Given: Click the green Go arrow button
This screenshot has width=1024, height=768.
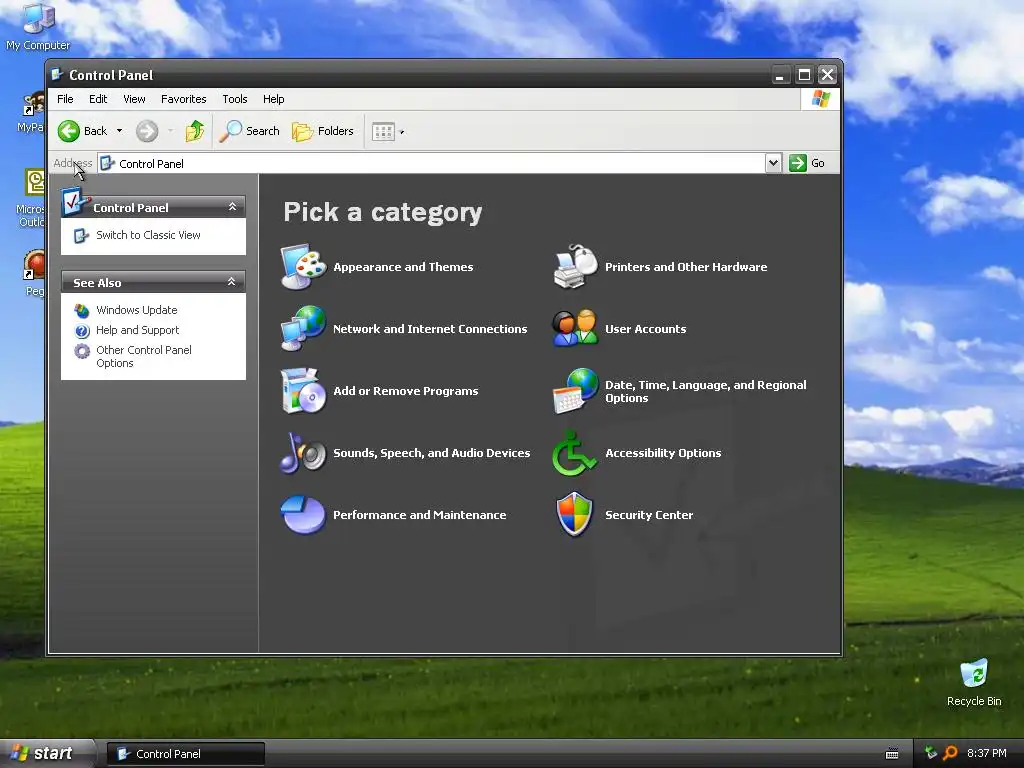Looking at the screenshot, I should click(797, 163).
